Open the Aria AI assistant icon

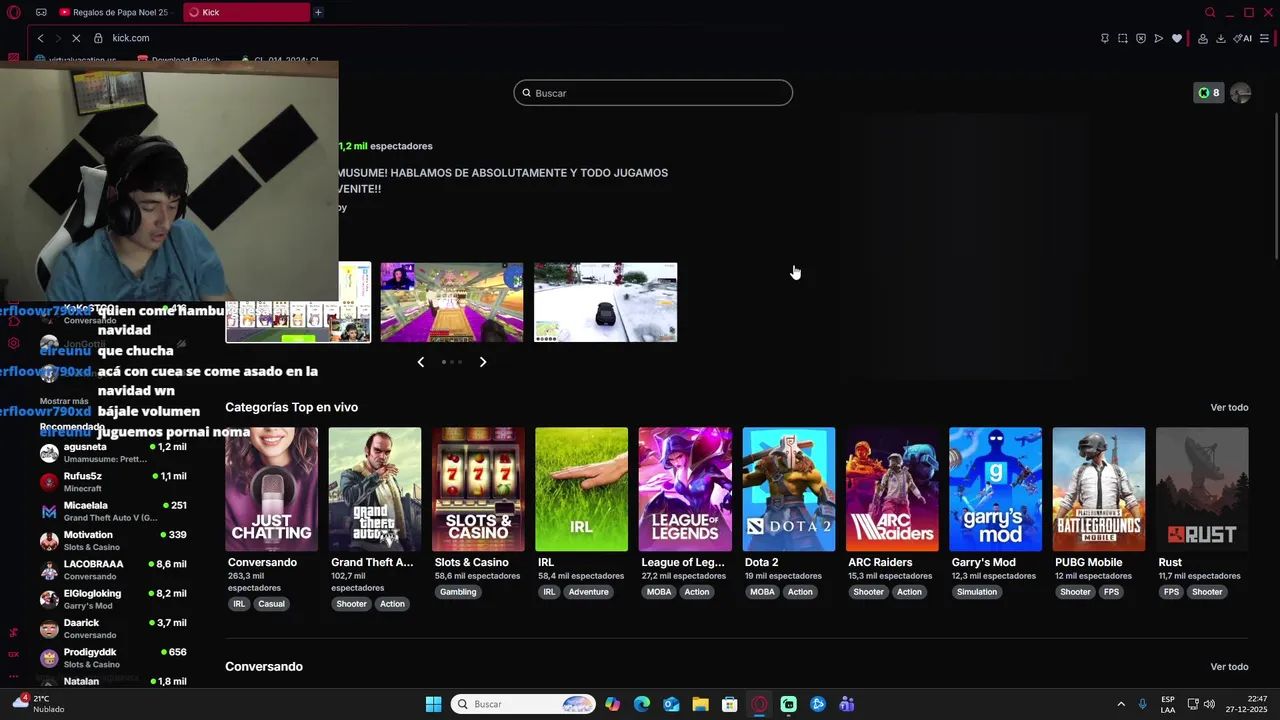click(x=1243, y=38)
